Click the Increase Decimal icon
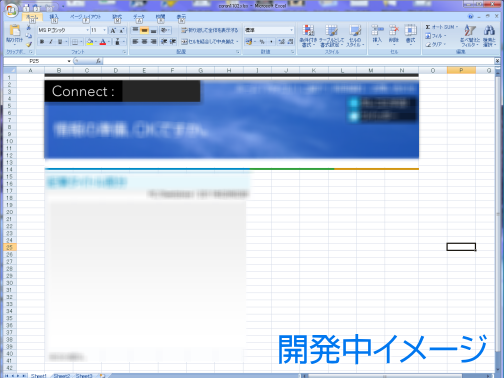Image resolution: width=504 pixels, height=378 pixels. pyautogui.click(x=282, y=42)
